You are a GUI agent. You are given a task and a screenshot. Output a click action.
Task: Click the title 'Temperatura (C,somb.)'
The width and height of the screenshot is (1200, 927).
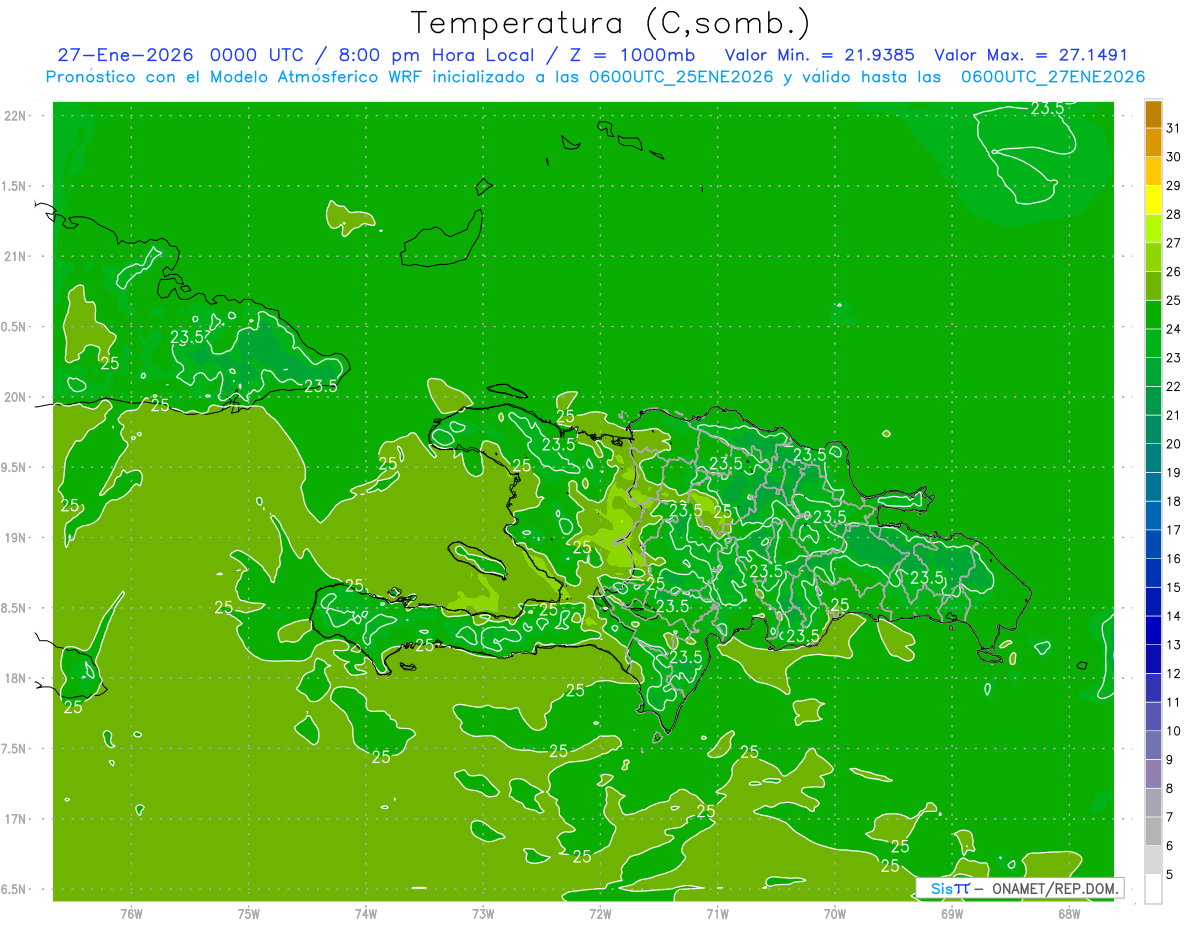tap(611, 23)
